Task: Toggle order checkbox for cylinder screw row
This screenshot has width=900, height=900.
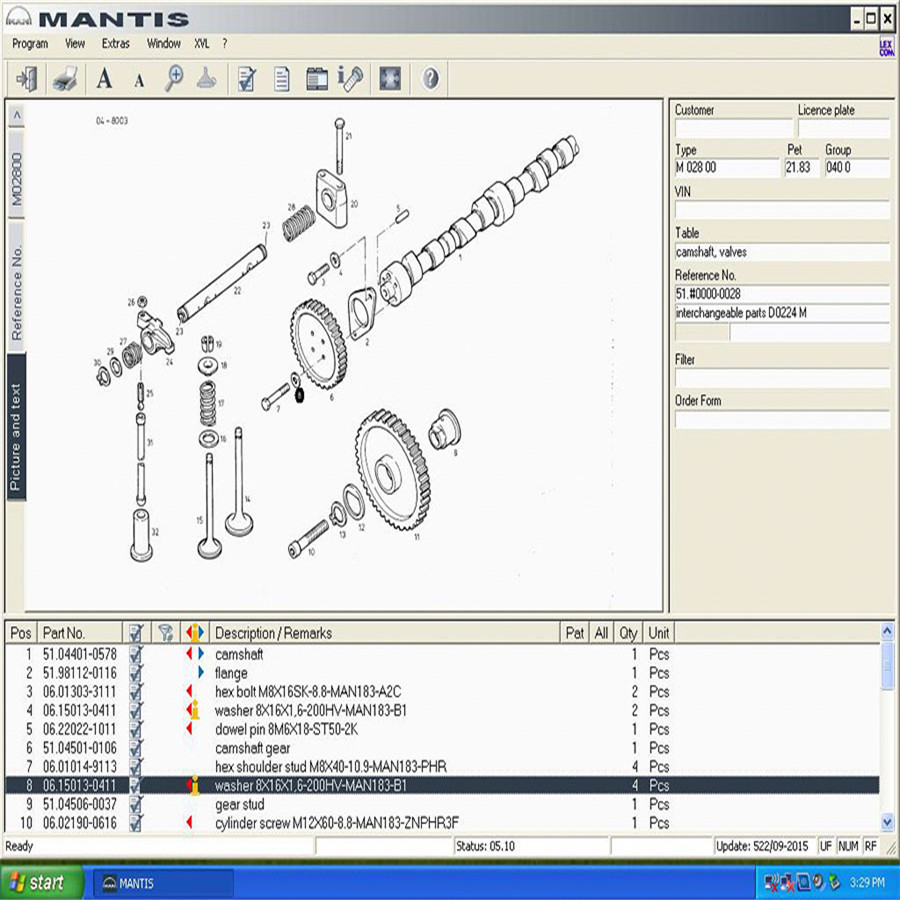Action: 136,823
